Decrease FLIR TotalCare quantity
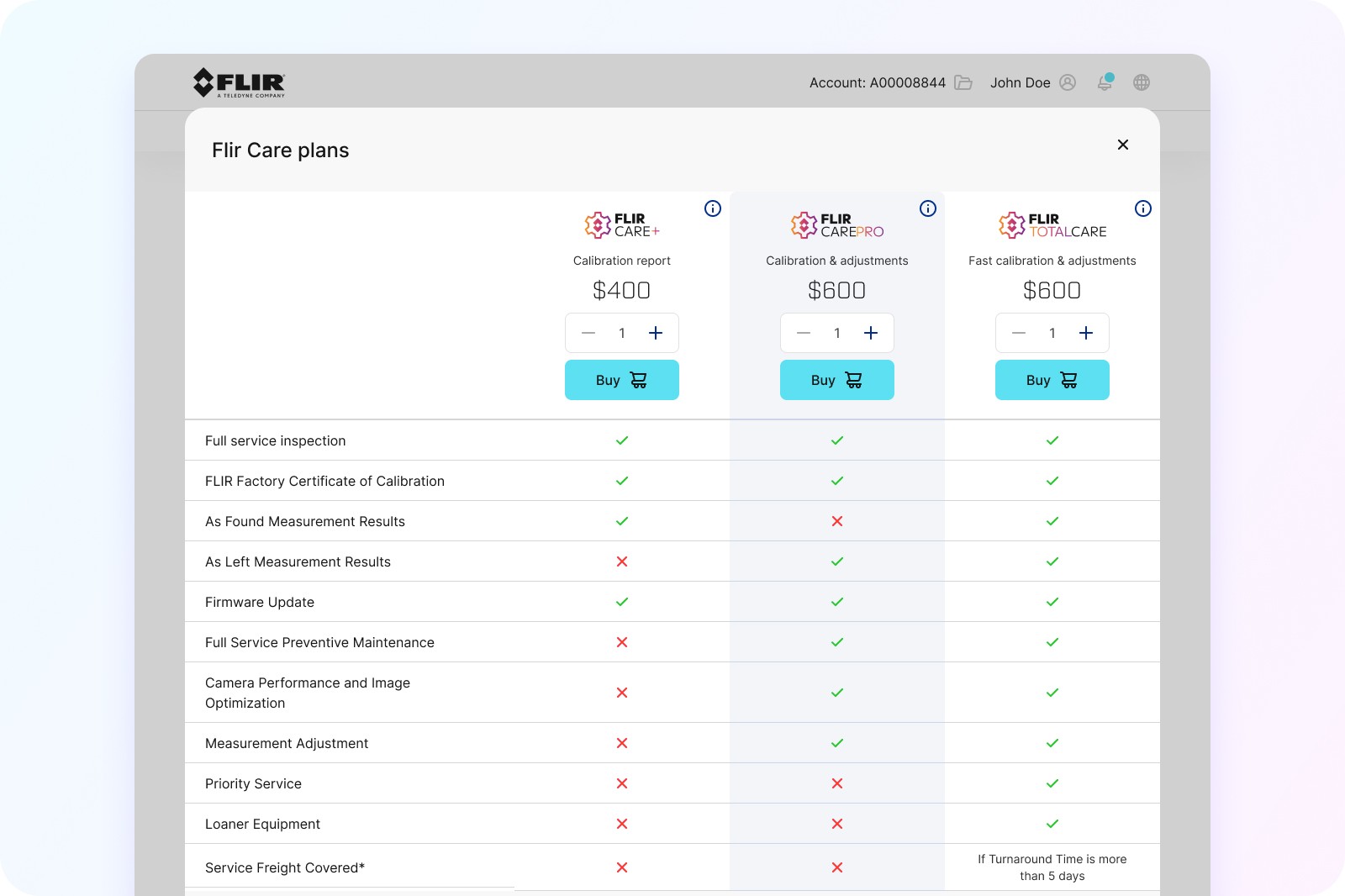Screen dimensions: 1345x896 [1019, 333]
